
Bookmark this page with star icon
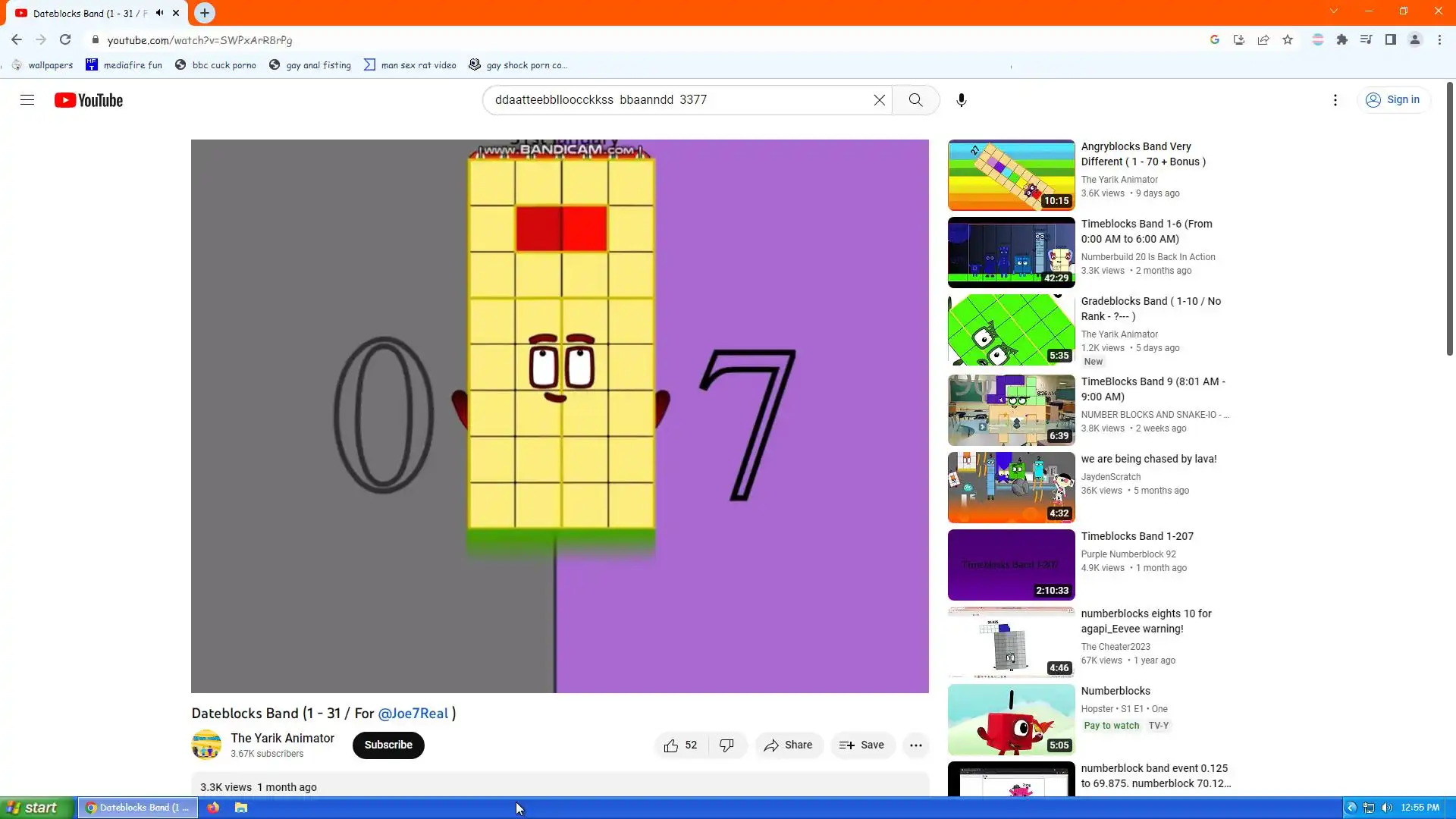pyautogui.click(x=1288, y=40)
